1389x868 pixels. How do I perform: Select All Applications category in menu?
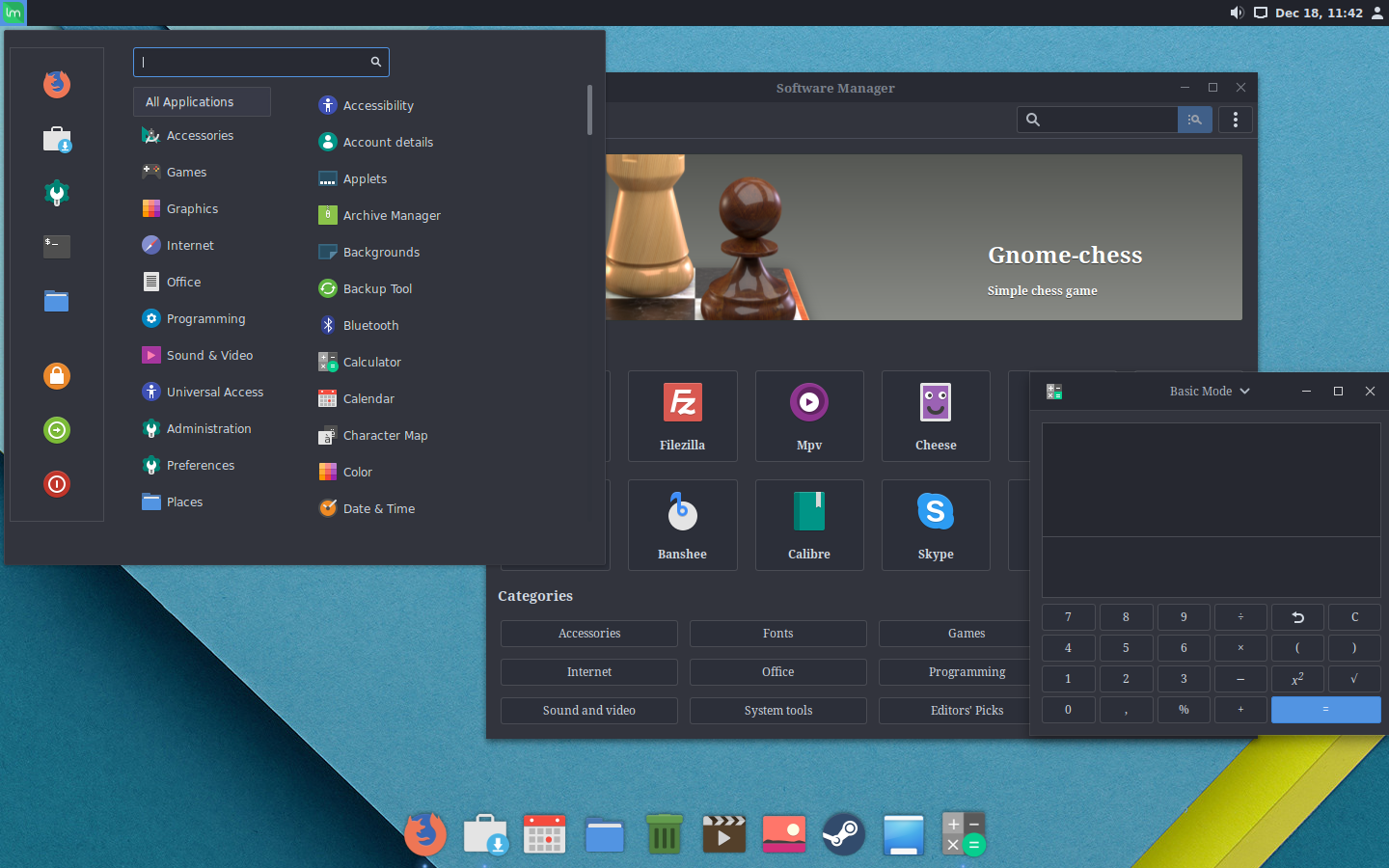[202, 102]
